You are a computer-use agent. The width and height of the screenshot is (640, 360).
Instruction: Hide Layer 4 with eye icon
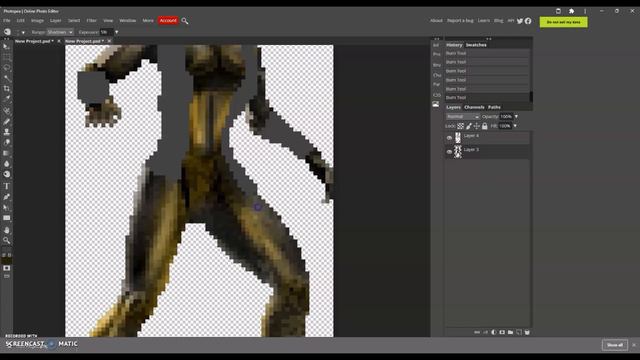pyautogui.click(x=449, y=138)
